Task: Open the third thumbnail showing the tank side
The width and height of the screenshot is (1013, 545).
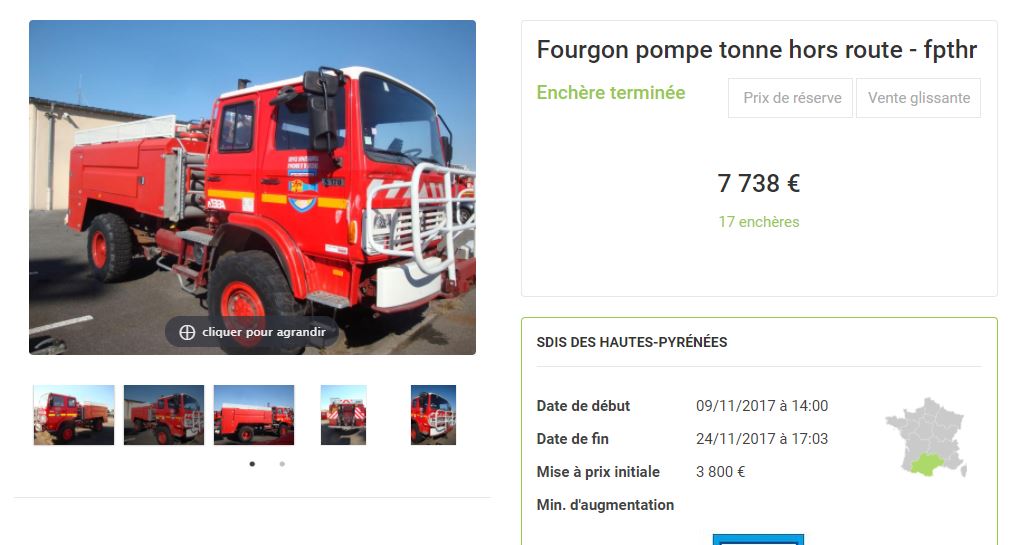Action: [254, 415]
